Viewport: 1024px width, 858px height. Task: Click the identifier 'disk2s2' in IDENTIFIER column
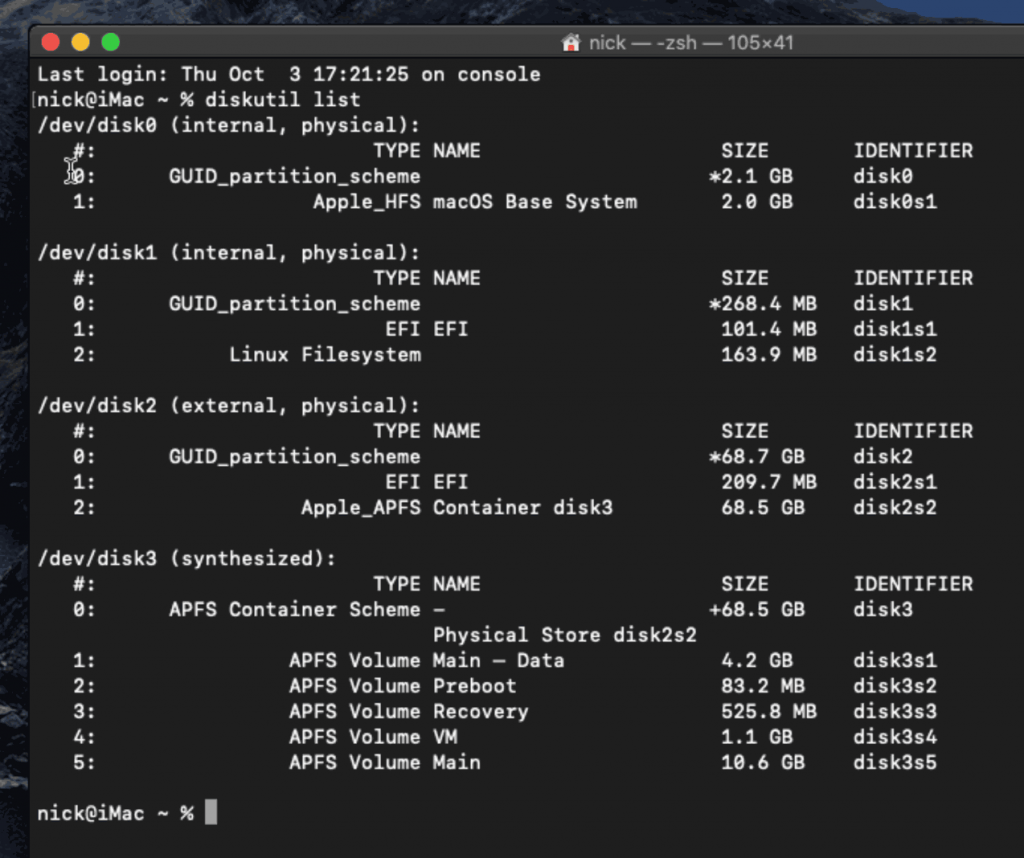tap(895, 507)
